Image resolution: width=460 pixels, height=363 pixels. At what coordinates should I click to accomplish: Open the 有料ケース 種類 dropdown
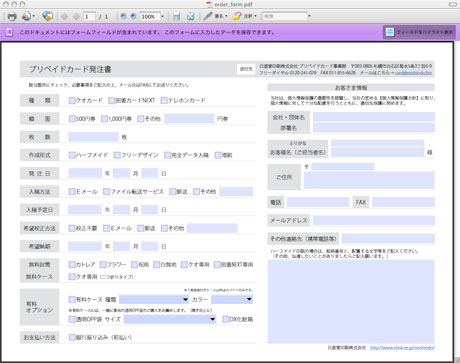tap(154, 299)
